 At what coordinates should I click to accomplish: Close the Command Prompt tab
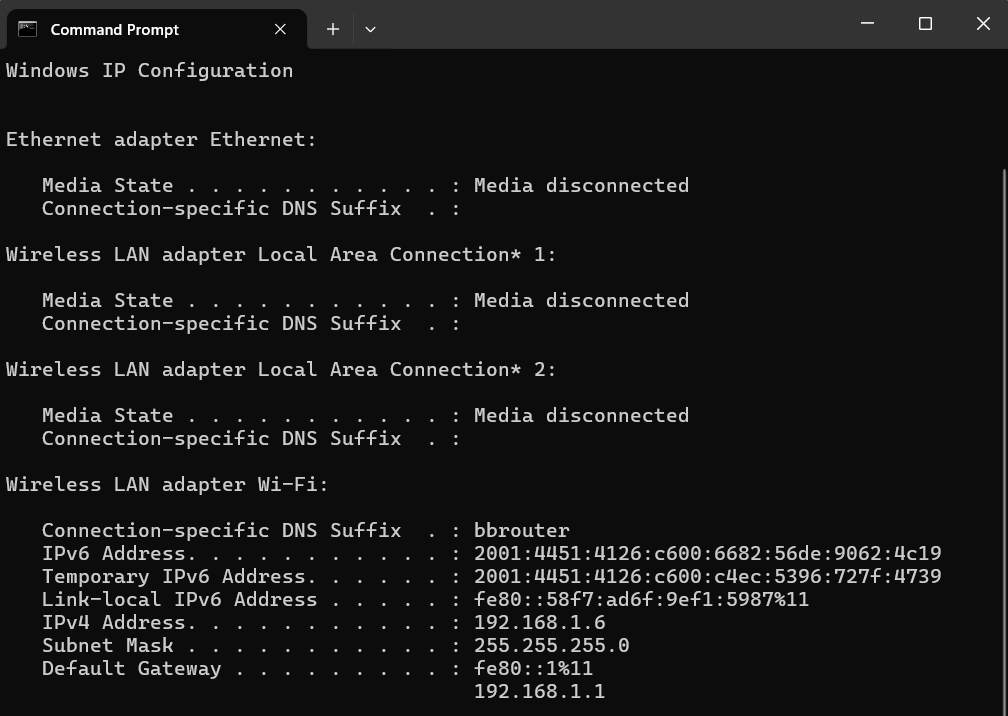(x=280, y=30)
